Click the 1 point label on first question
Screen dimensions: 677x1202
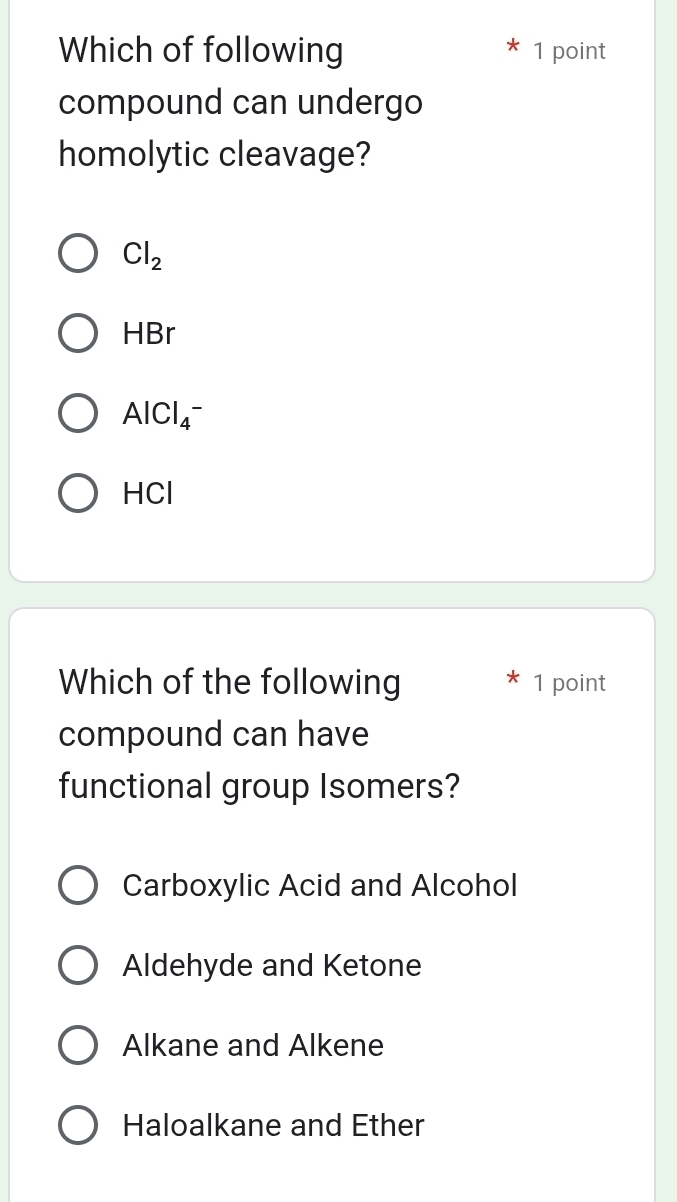pos(569,50)
